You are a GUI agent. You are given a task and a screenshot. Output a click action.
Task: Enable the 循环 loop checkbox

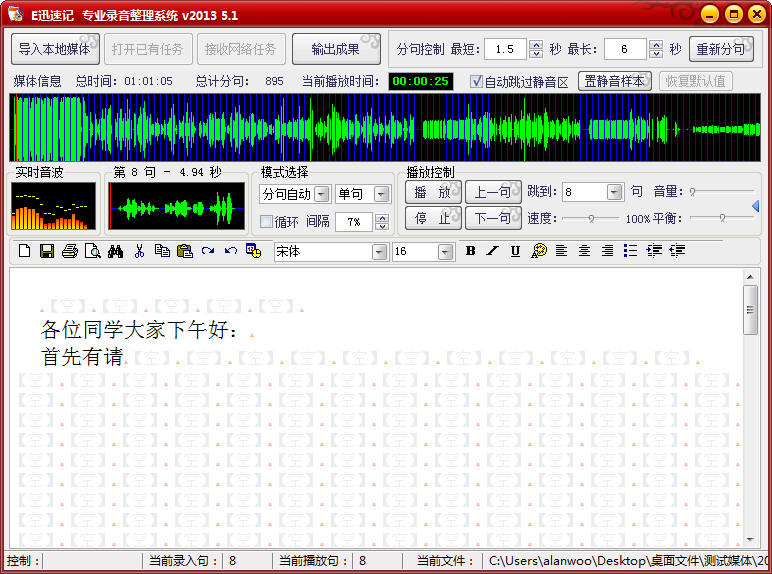(266, 222)
